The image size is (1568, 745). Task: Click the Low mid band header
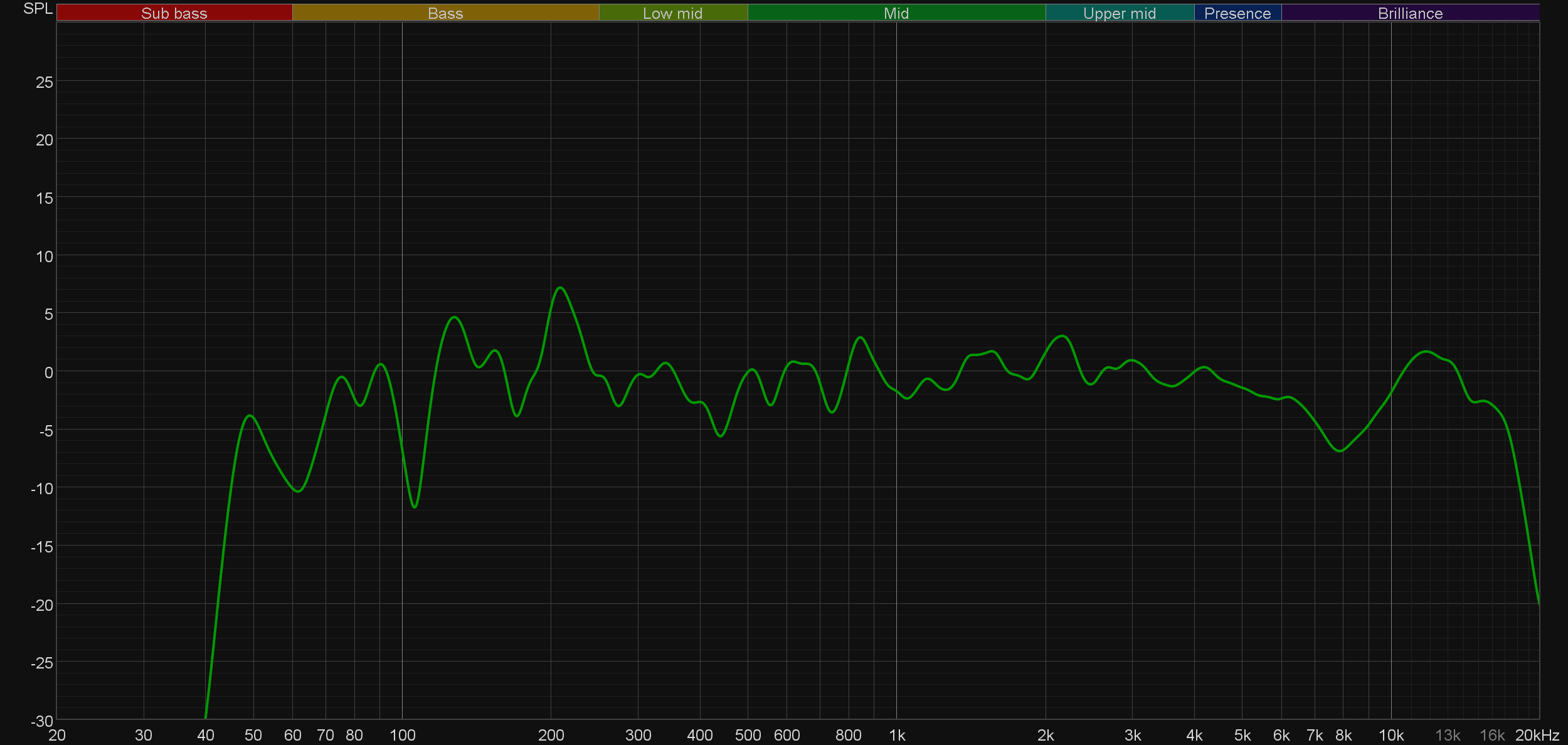click(x=672, y=13)
